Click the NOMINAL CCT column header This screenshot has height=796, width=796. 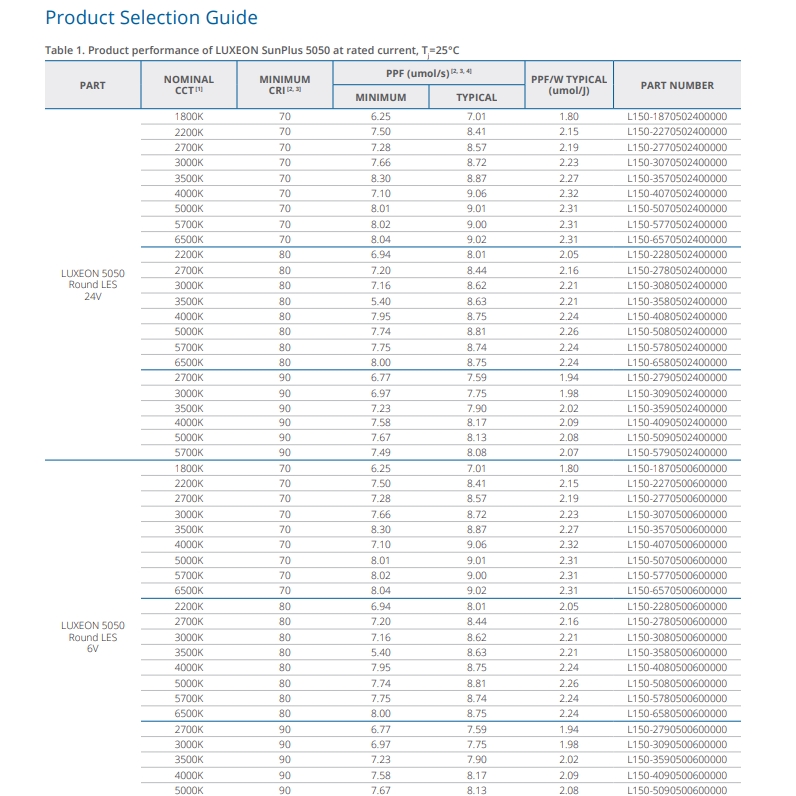coord(189,85)
